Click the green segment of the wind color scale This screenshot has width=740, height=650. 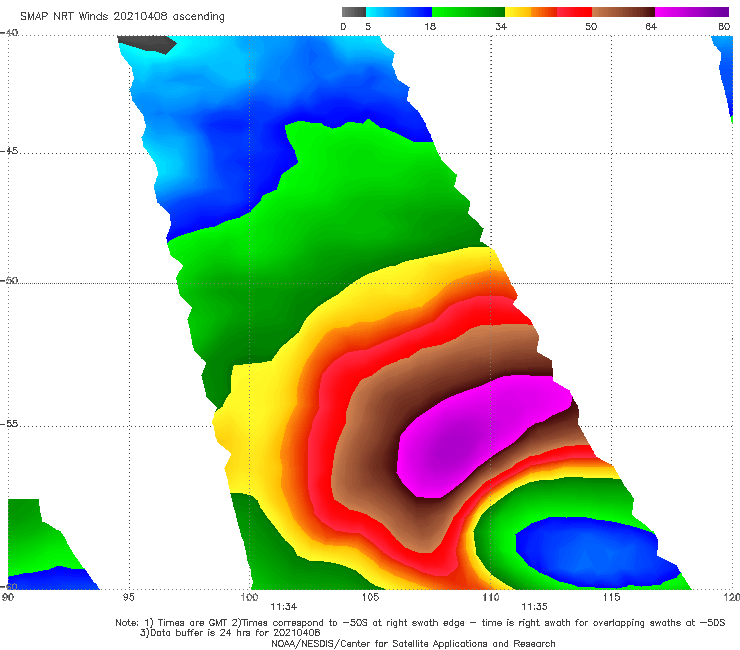coord(468,12)
